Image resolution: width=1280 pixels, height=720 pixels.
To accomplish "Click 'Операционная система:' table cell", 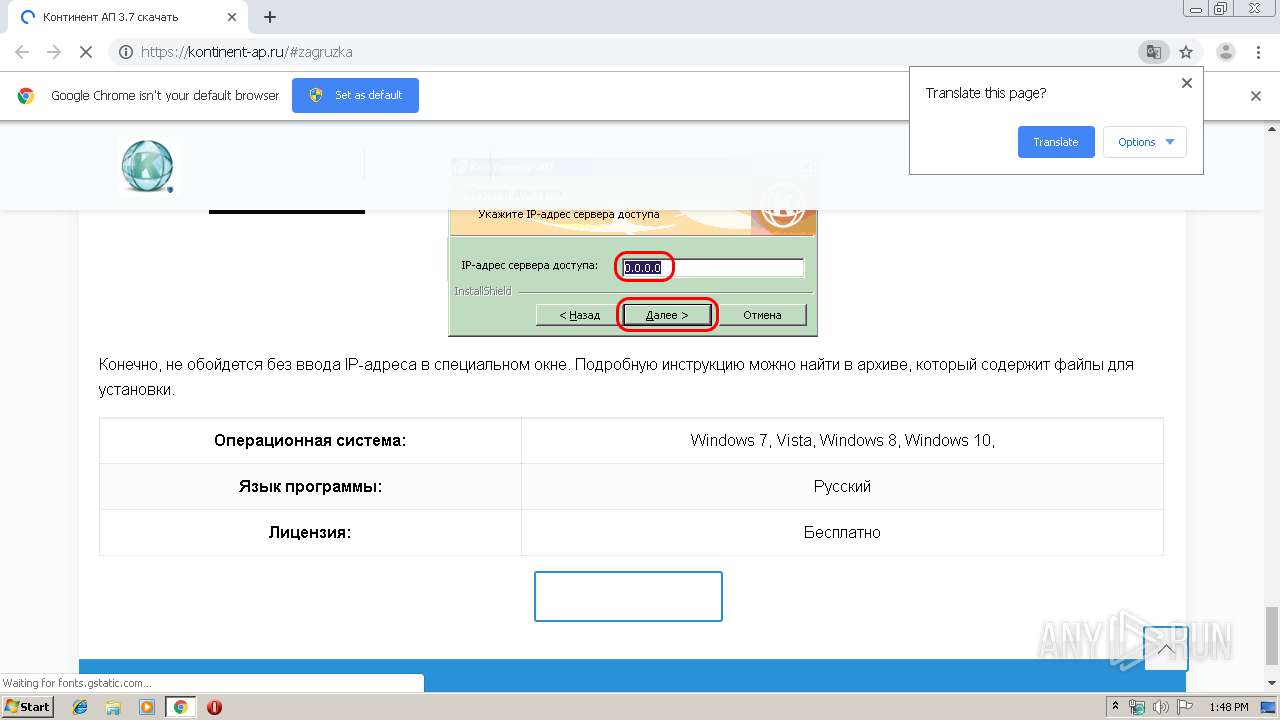I will (310, 440).
